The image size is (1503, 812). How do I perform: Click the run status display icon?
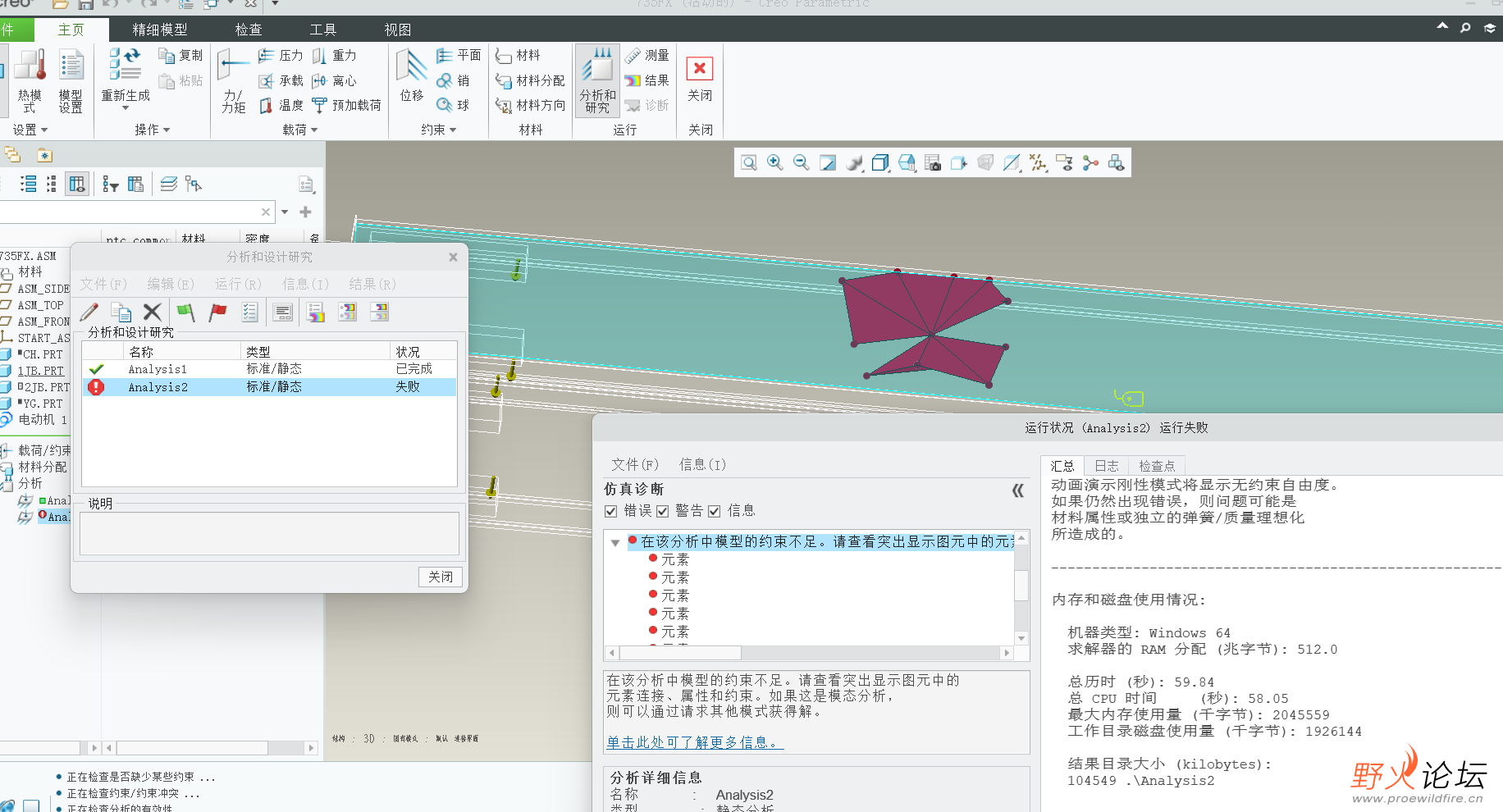click(282, 312)
